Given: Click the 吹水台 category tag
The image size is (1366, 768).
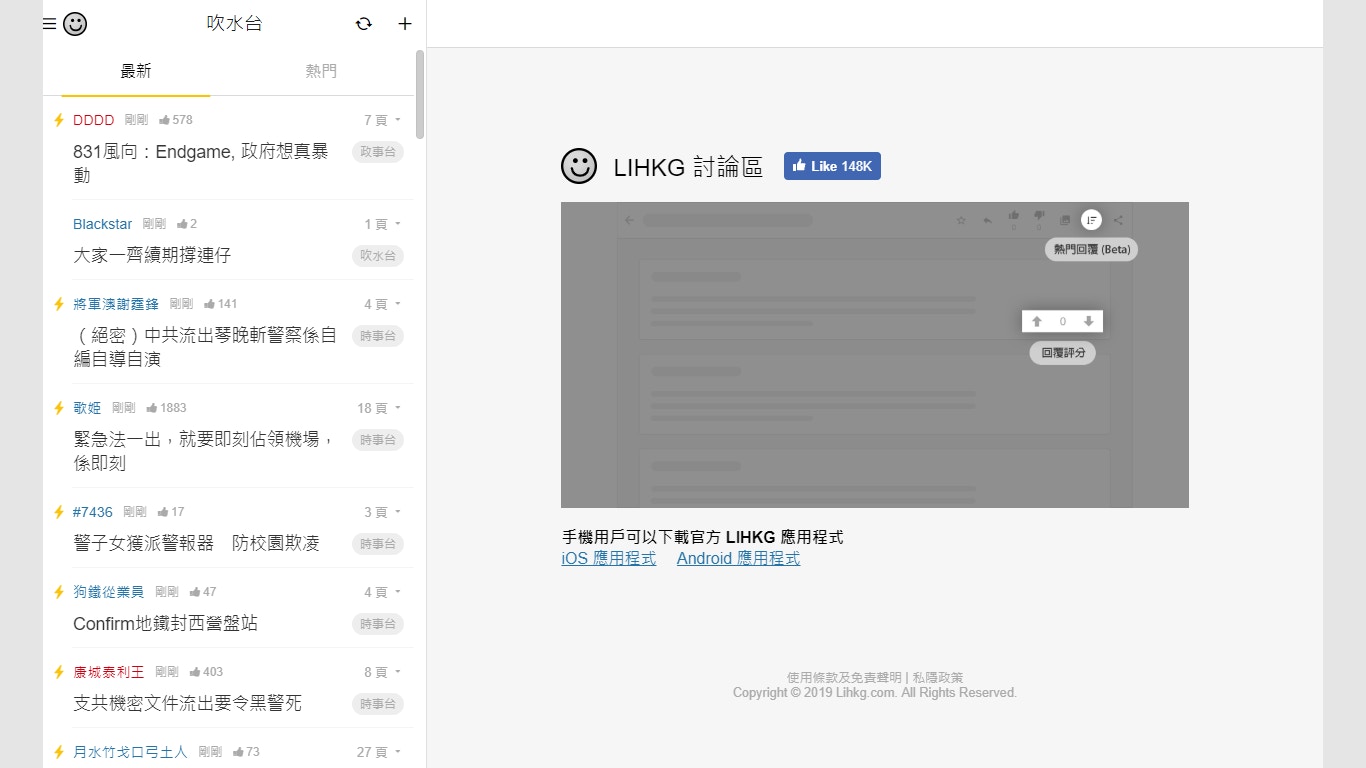Looking at the screenshot, I should [x=378, y=256].
